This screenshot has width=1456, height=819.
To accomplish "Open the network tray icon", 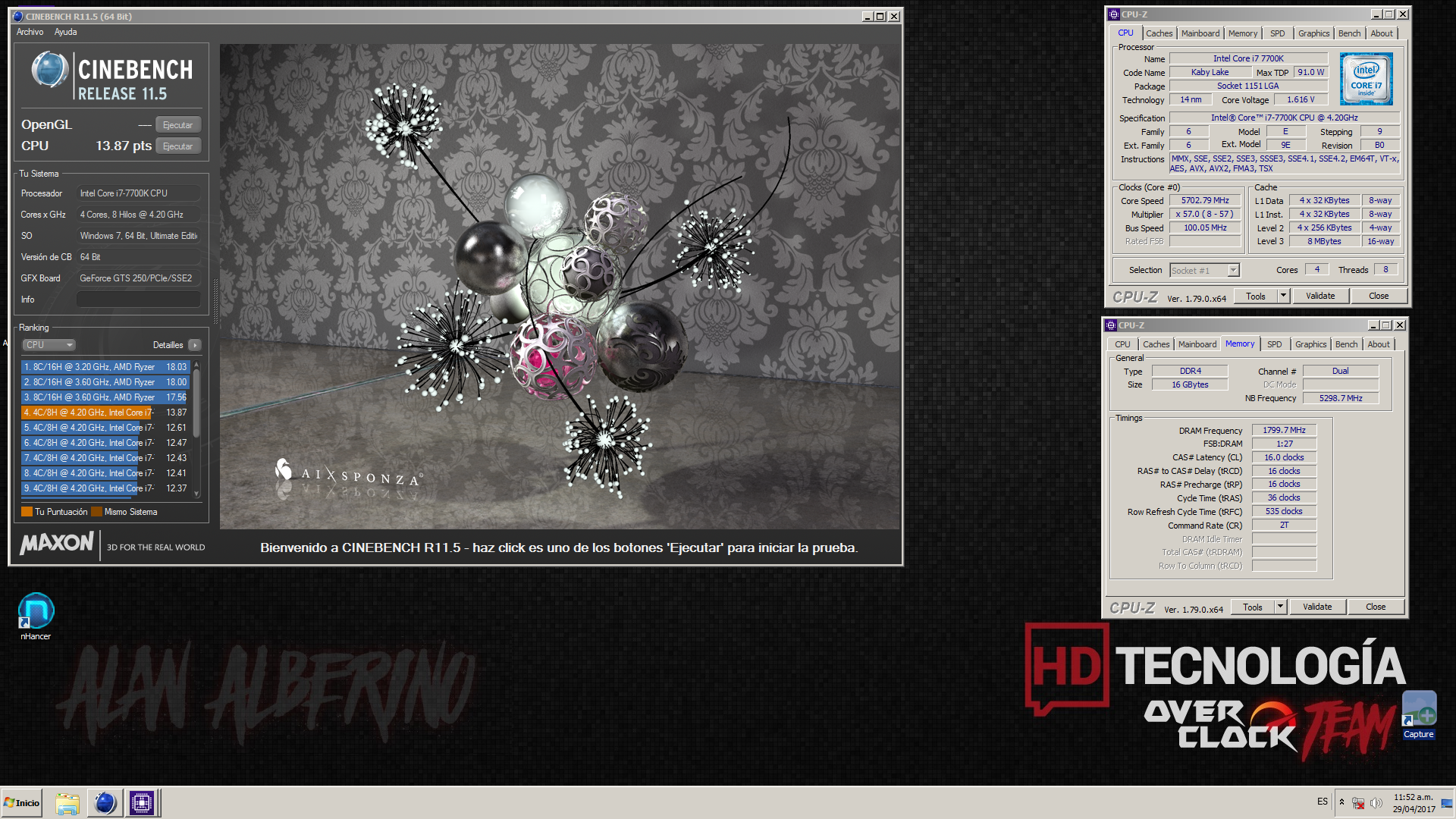I will (1358, 803).
